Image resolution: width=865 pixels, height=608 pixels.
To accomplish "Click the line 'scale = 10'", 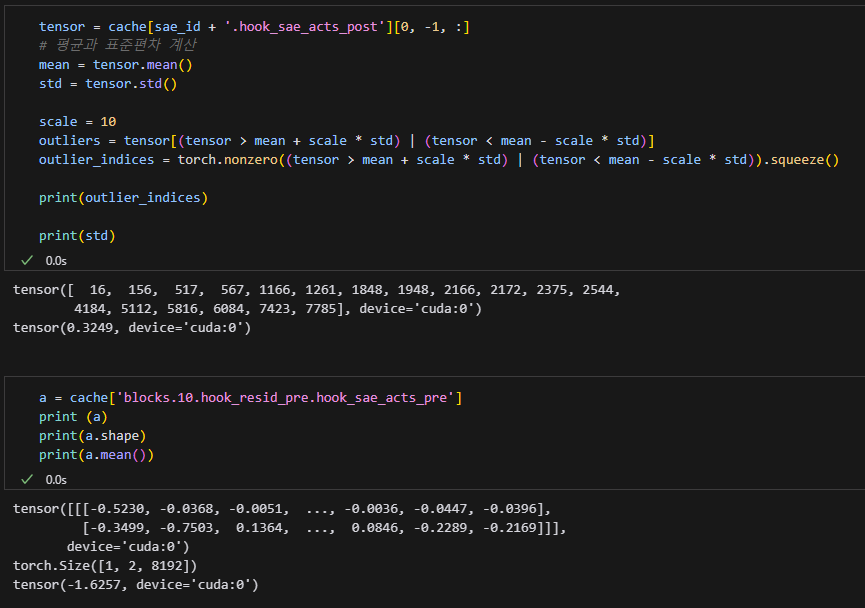I will 77,121.
